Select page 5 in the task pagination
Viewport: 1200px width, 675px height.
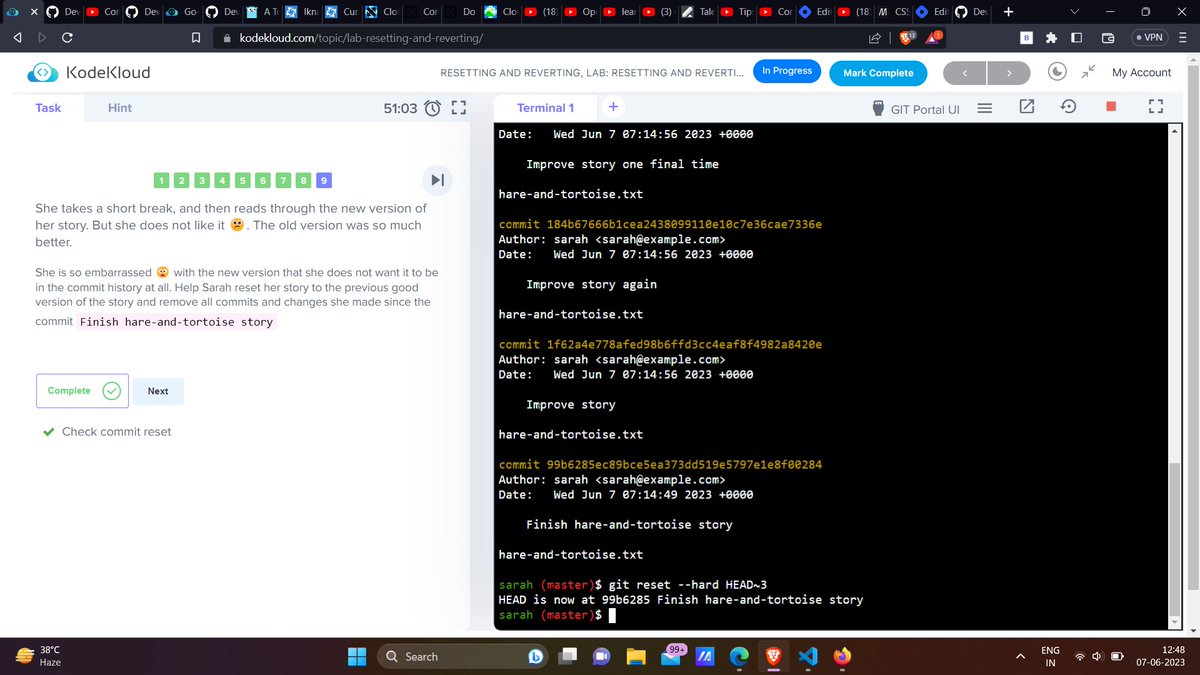pos(242,180)
